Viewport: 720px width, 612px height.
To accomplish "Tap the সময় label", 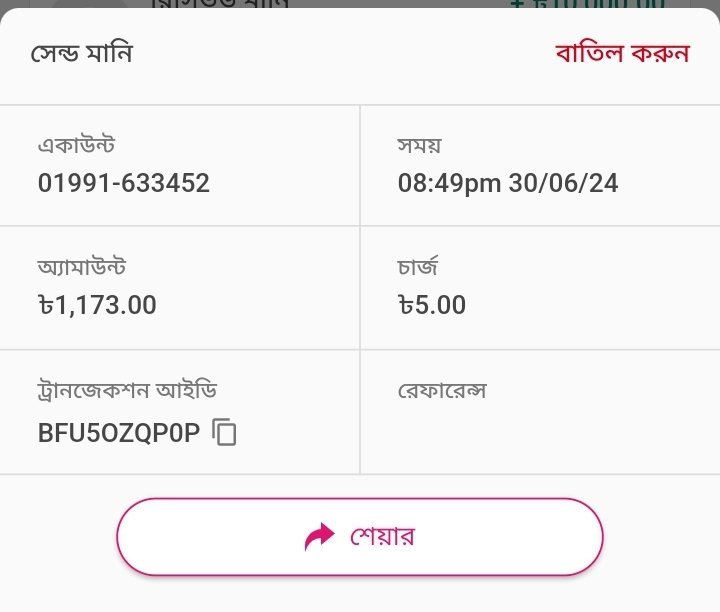I will (x=420, y=146).
